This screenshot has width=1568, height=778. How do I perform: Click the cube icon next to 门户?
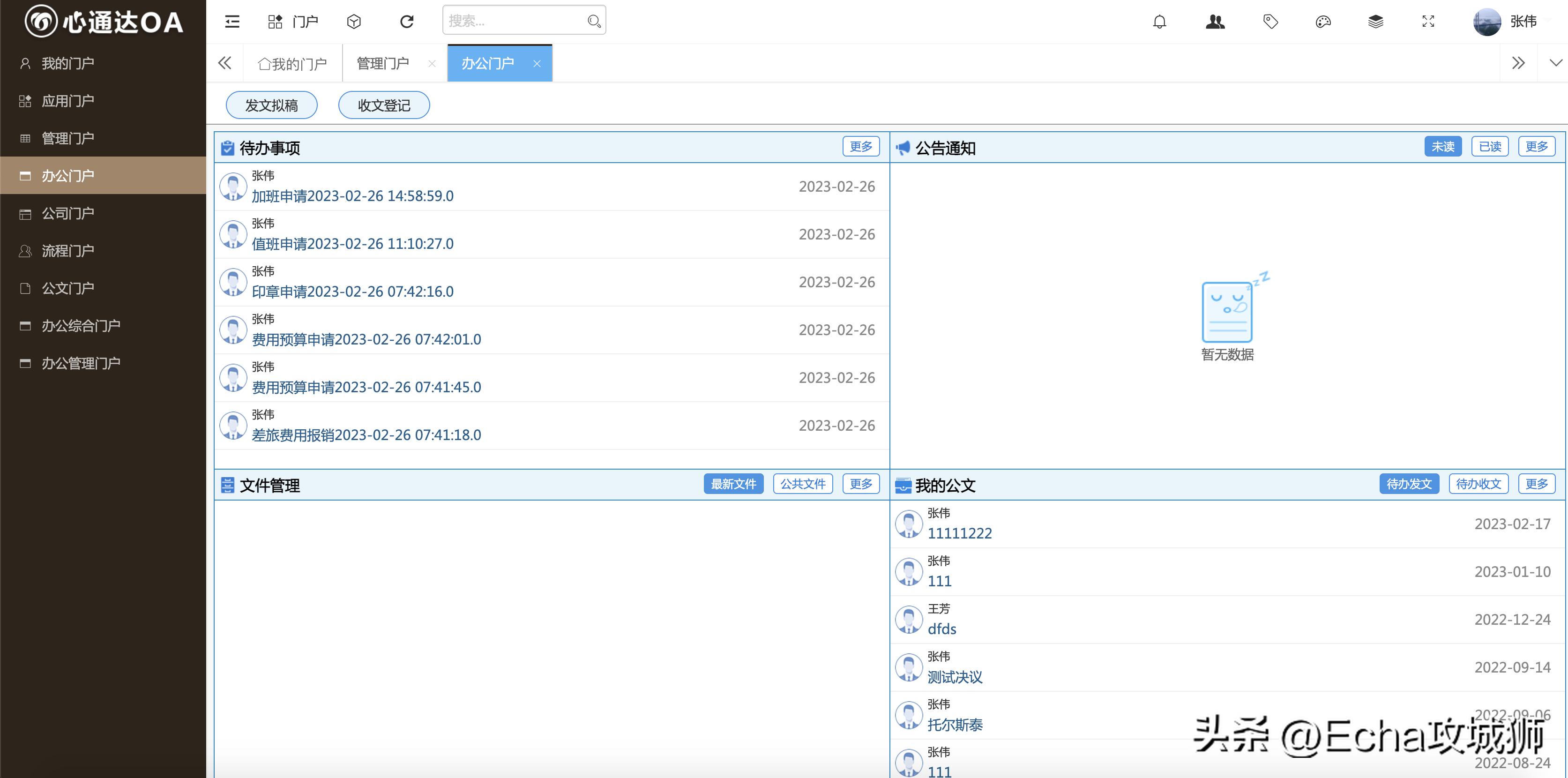(x=354, y=21)
